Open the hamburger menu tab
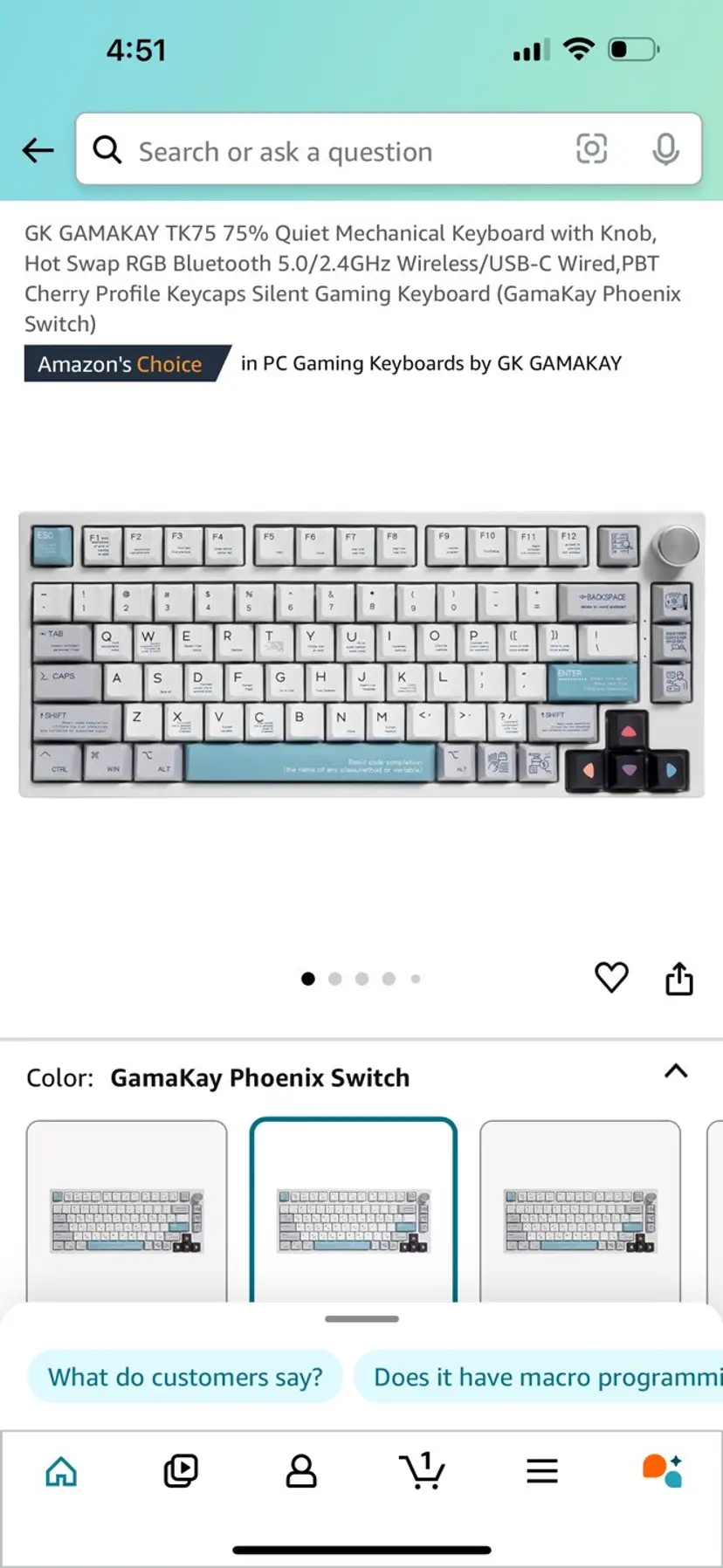The image size is (723, 1568). click(x=542, y=1471)
